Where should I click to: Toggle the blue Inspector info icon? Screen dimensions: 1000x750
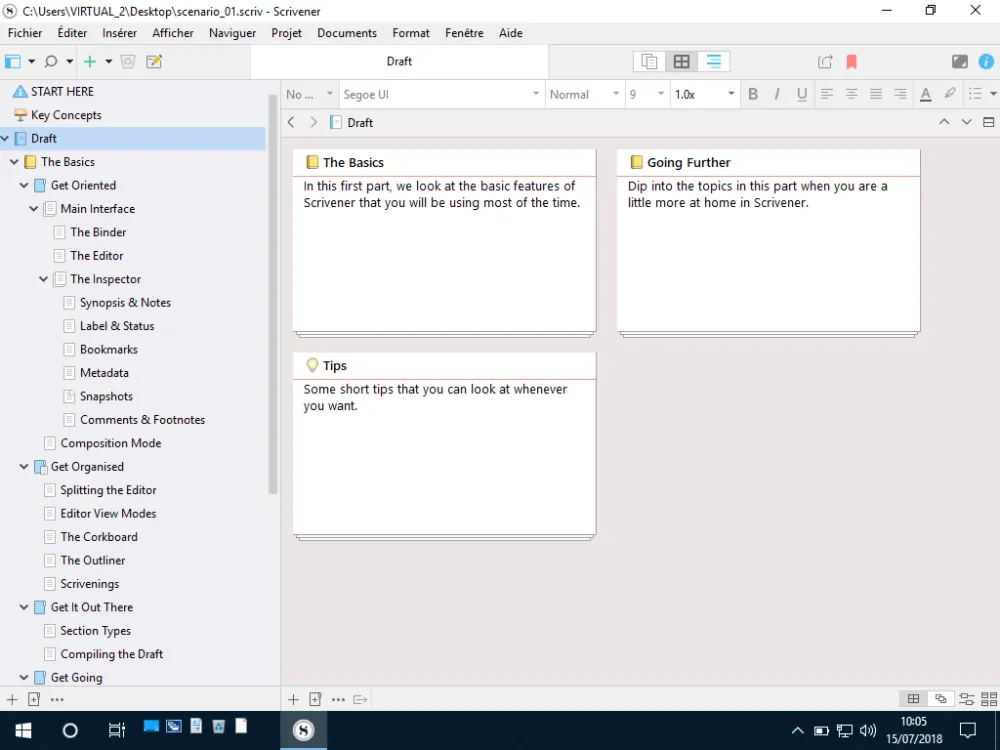pos(986,61)
